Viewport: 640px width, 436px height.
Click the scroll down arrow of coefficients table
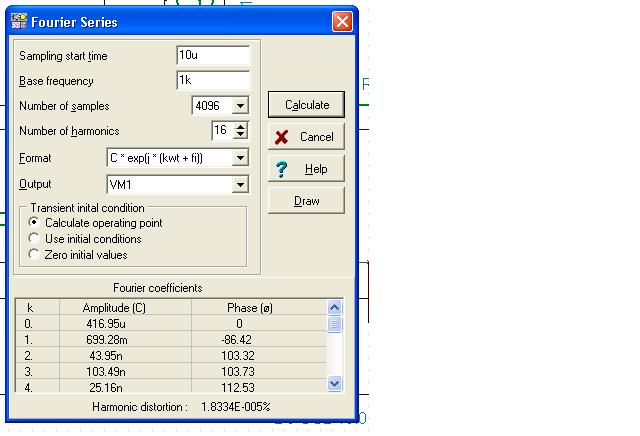click(334, 384)
